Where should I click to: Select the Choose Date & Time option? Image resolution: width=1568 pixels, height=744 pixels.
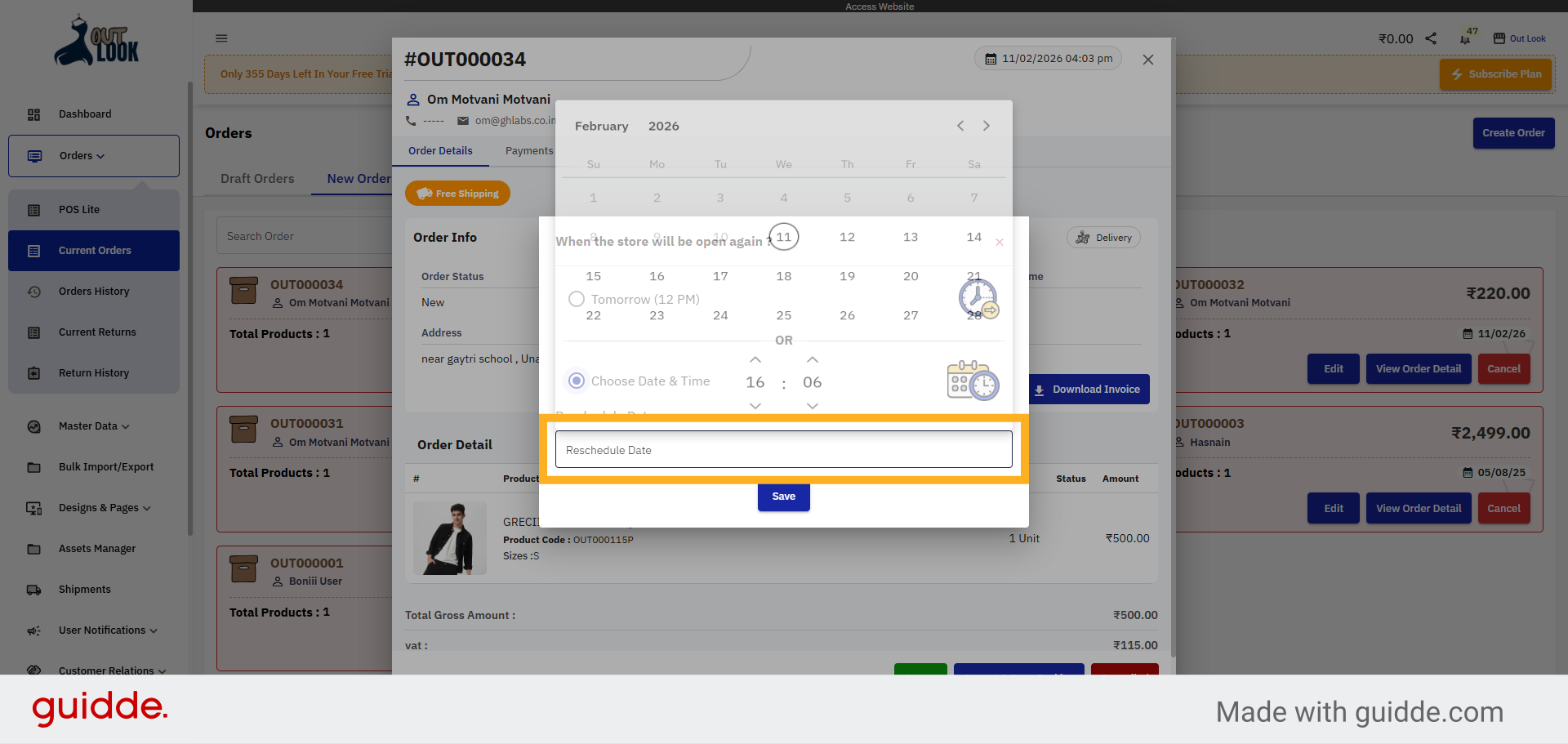577,381
